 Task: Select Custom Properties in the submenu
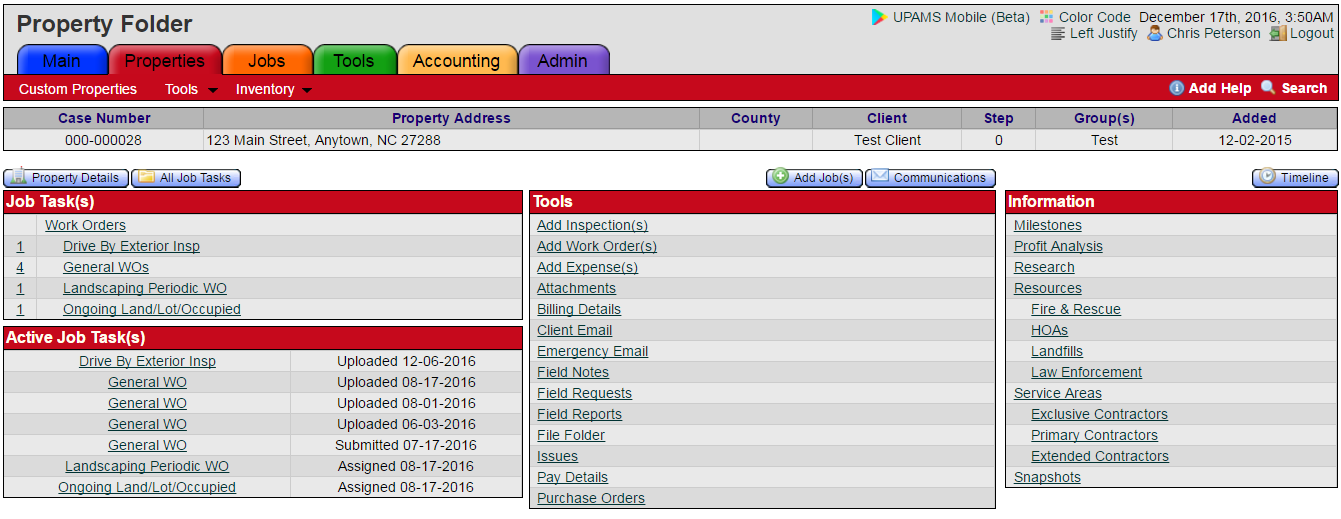[78, 89]
